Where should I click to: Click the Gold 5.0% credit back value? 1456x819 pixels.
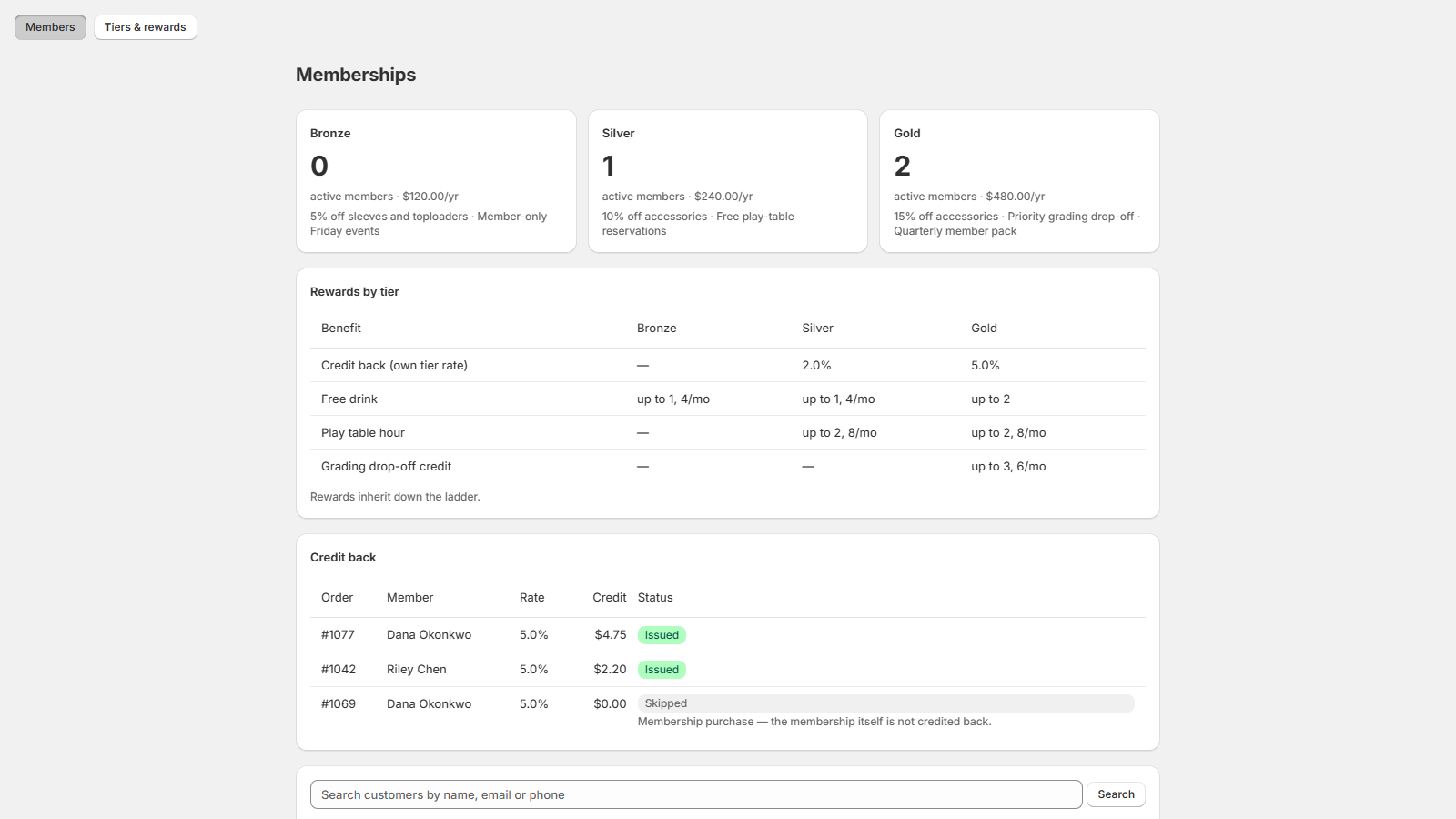(986, 365)
